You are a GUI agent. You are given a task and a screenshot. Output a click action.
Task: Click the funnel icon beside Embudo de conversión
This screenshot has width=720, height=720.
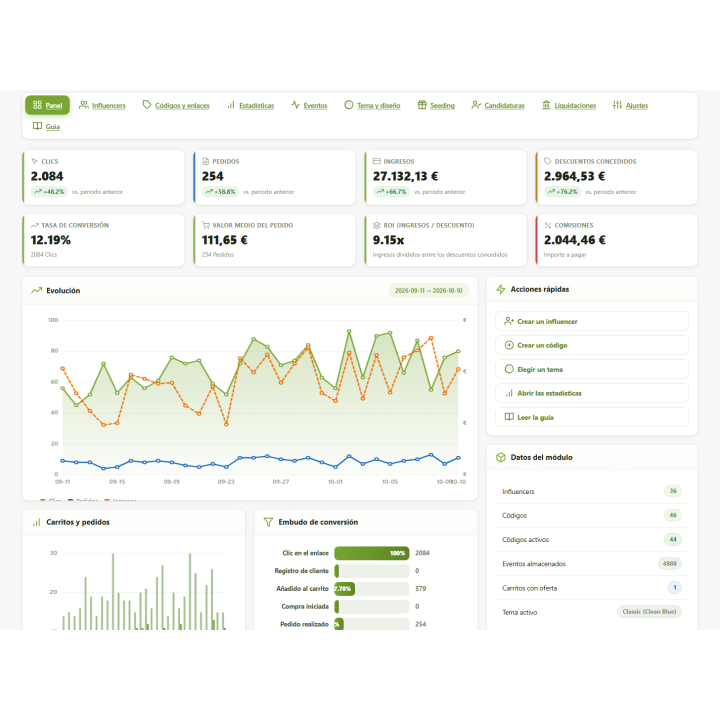(269, 522)
